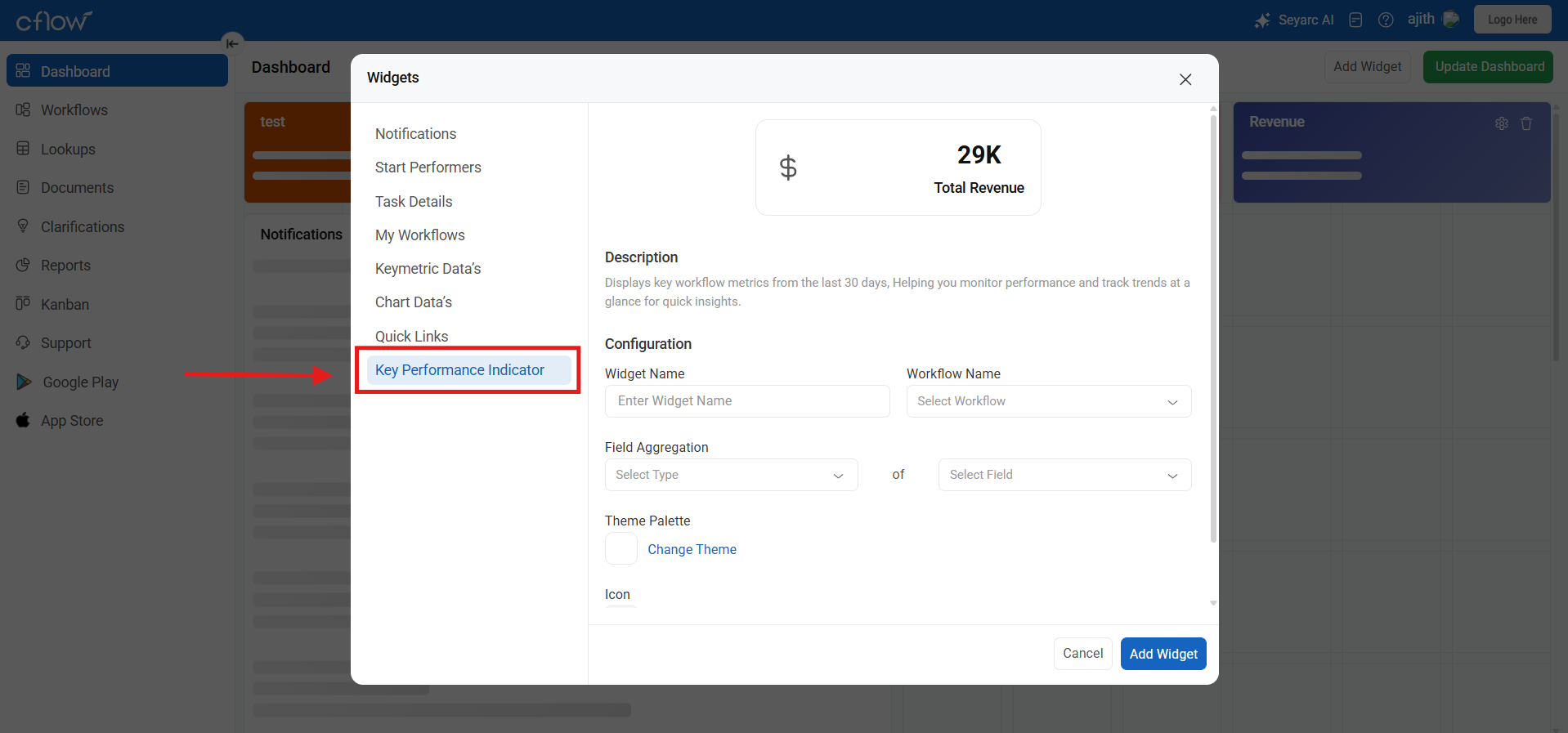Click the Seyarc AI sparkle icon
This screenshot has width=1568, height=733.
pos(1263,20)
